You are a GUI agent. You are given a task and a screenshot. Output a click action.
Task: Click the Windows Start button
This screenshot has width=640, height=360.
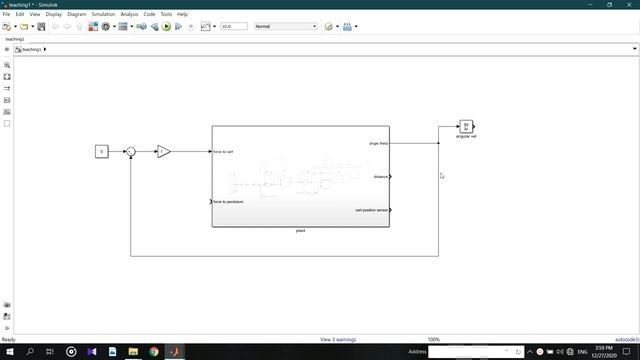point(10,351)
